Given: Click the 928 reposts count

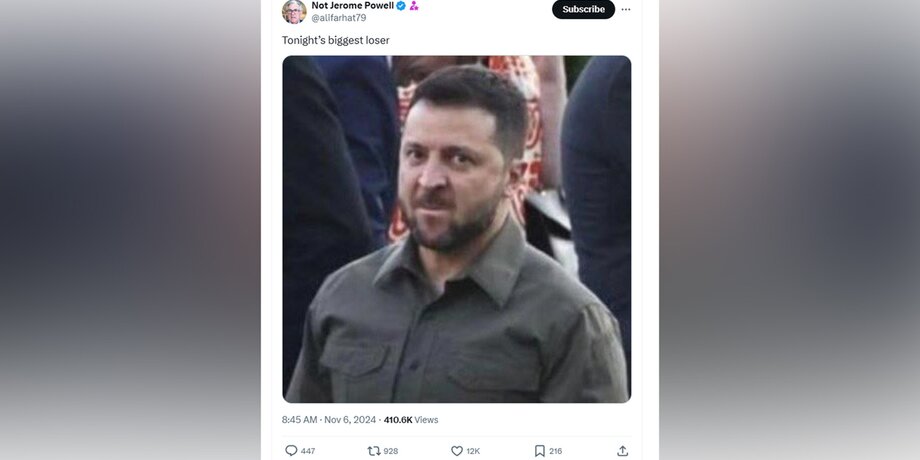Looking at the screenshot, I should point(390,451).
